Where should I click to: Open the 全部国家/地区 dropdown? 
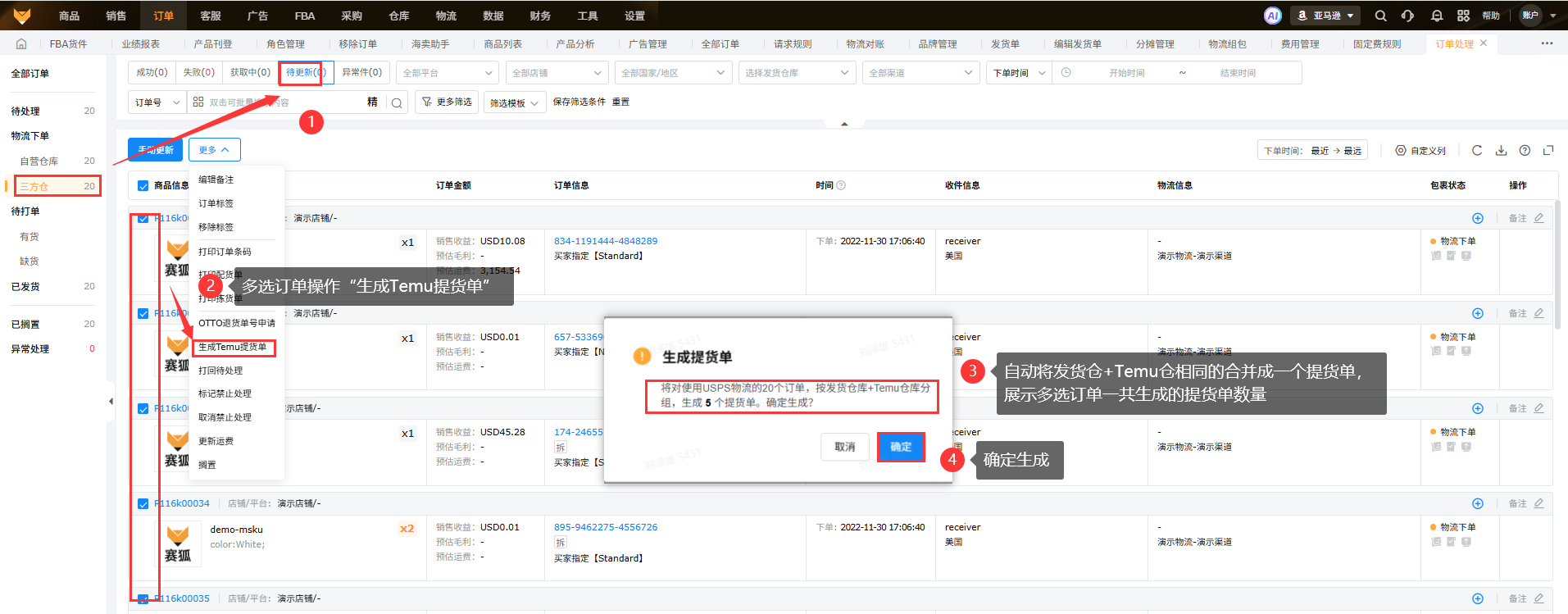tap(673, 73)
